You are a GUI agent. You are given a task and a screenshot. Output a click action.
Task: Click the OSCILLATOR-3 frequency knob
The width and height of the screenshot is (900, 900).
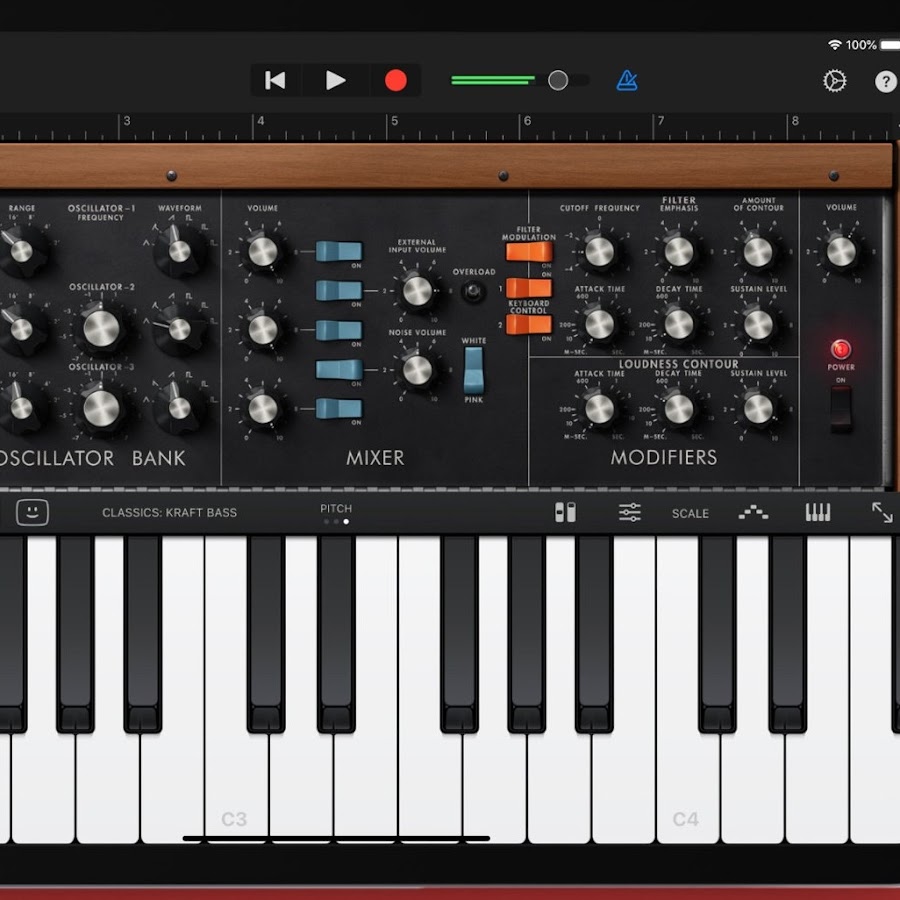pos(102,408)
